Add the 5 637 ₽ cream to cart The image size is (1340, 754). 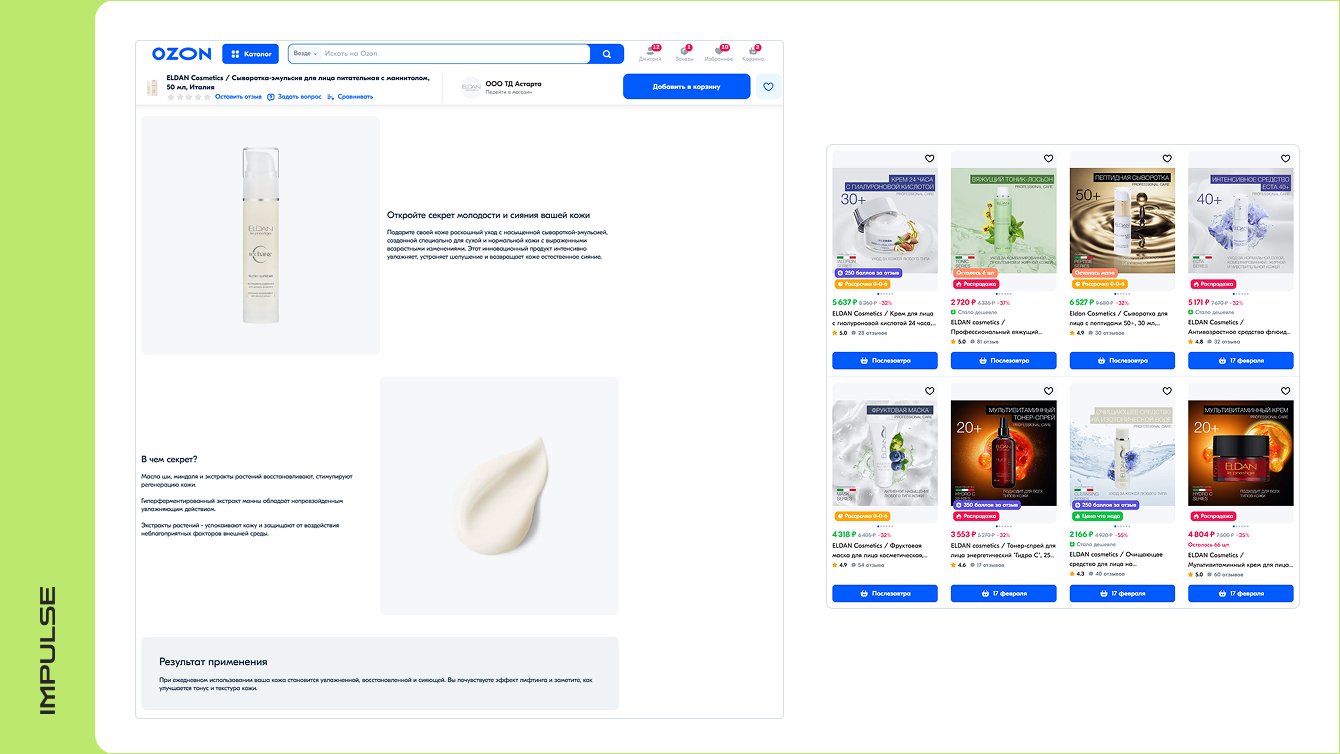885,360
